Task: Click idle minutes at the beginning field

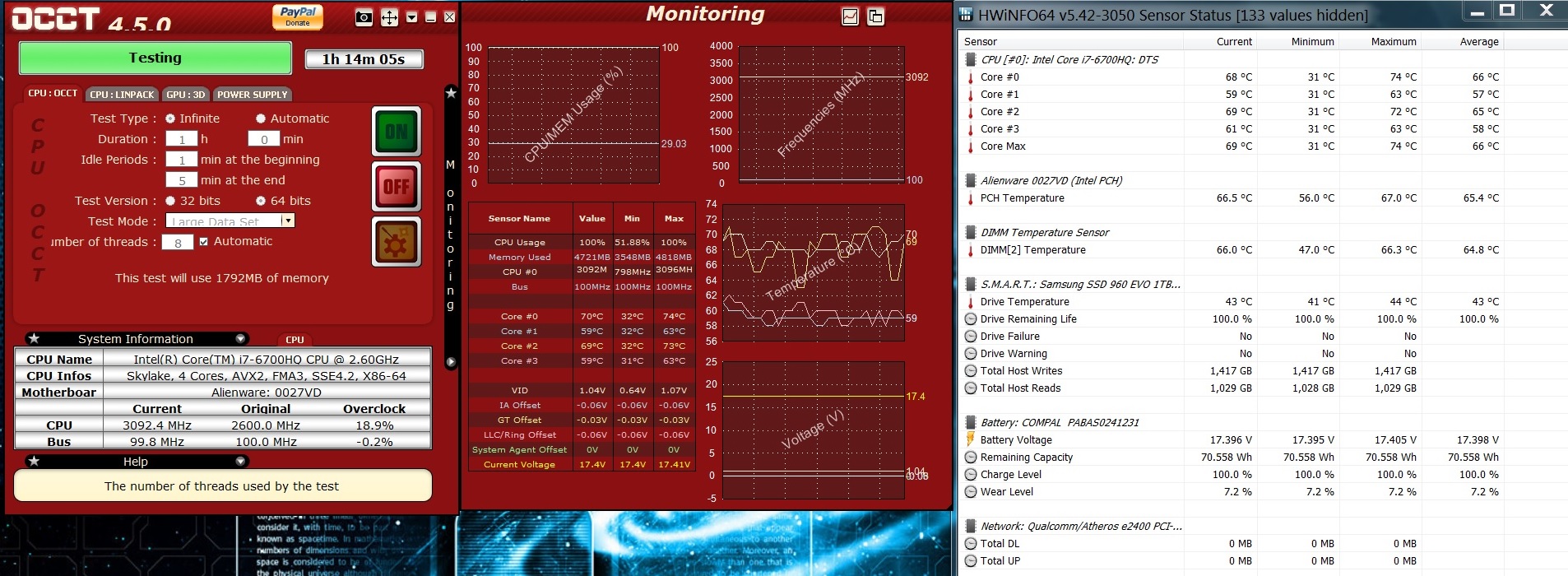Action: [182, 160]
